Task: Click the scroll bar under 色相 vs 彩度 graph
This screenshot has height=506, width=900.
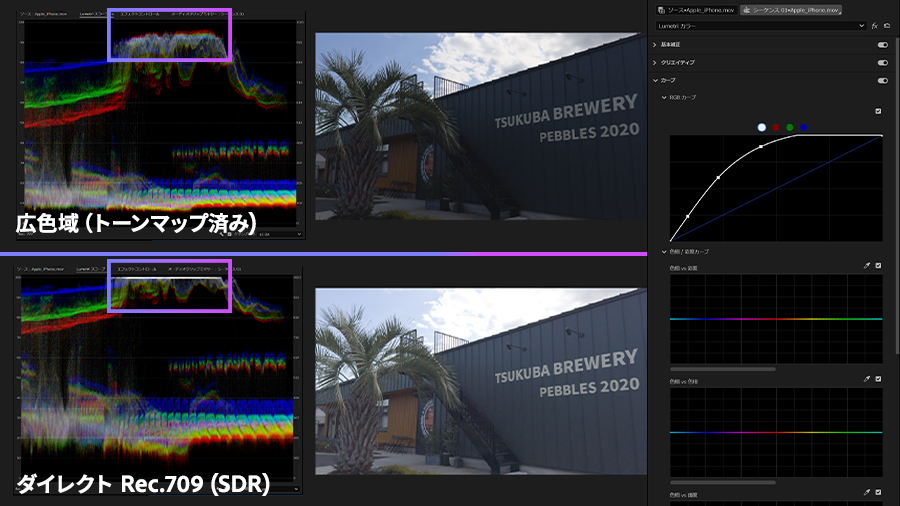Action: 723,369
